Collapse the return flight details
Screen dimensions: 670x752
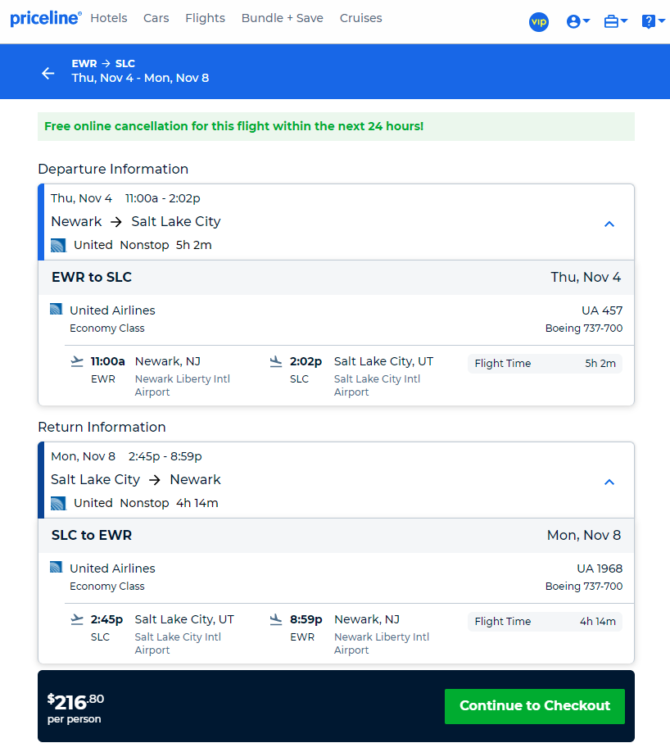click(x=609, y=482)
